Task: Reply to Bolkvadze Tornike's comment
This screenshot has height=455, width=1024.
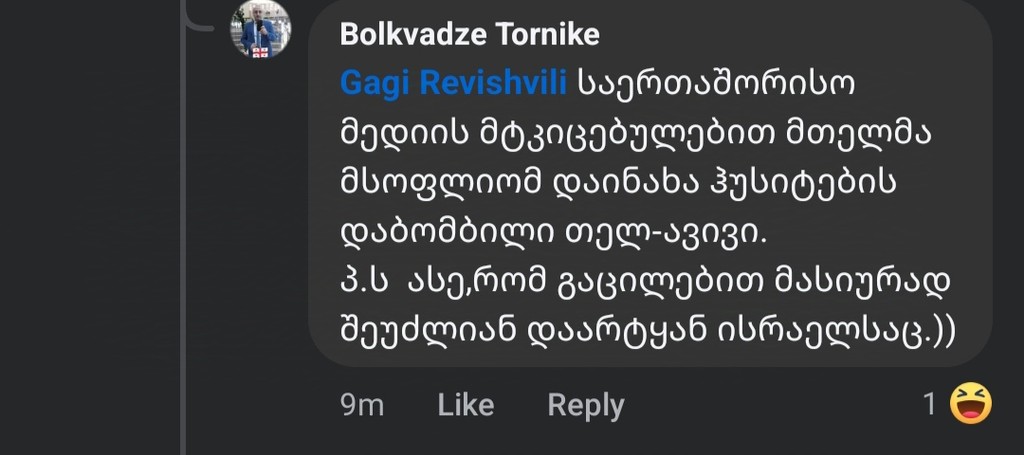Action: tap(586, 405)
